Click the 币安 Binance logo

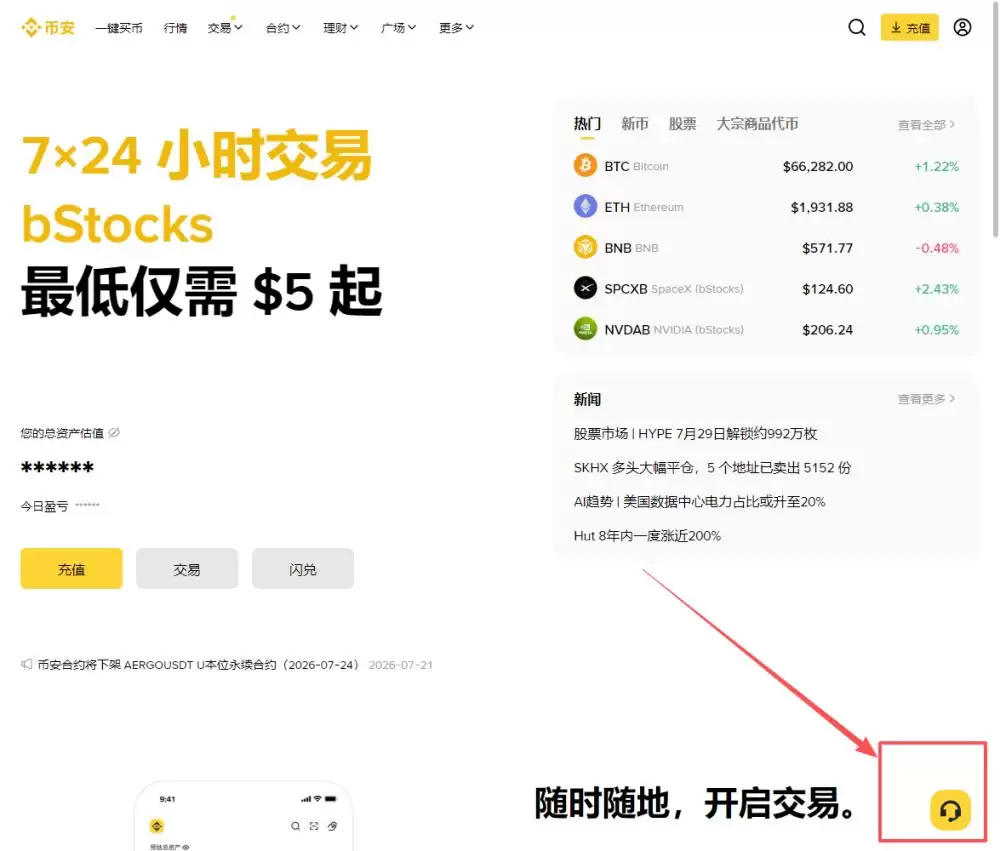tap(48, 27)
